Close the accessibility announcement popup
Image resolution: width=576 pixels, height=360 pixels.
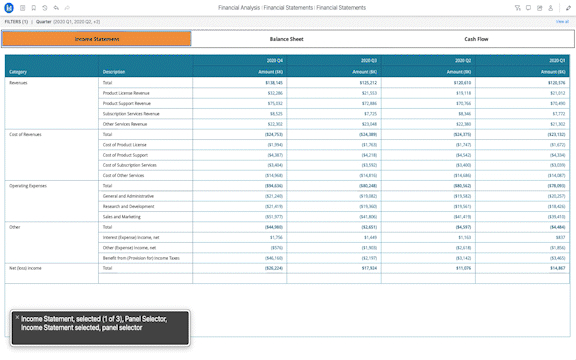[x=17, y=317]
